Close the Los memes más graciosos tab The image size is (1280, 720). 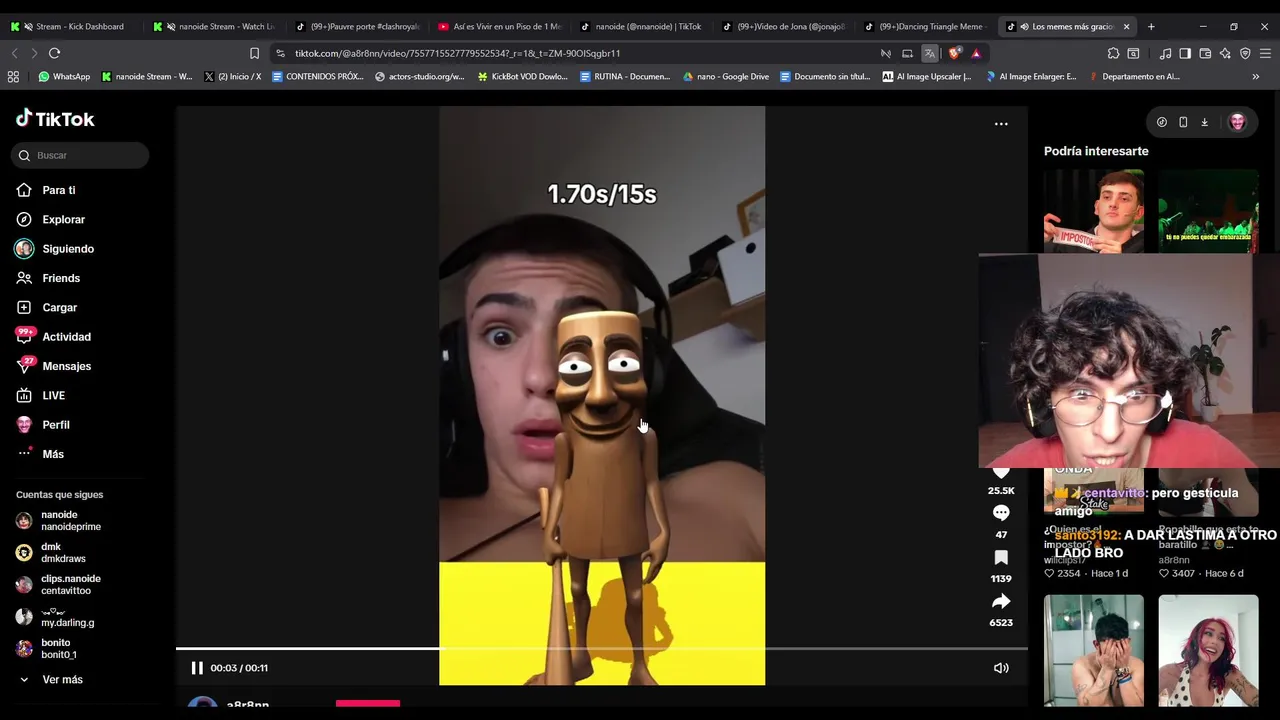[1126, 26]
